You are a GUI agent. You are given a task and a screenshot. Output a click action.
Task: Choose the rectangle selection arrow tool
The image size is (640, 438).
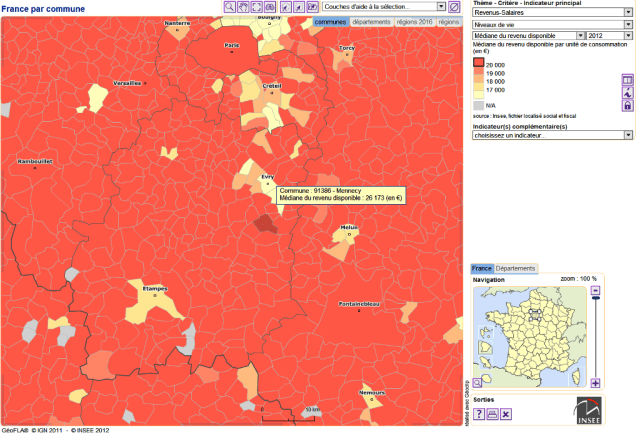click(x=313, y=7)
